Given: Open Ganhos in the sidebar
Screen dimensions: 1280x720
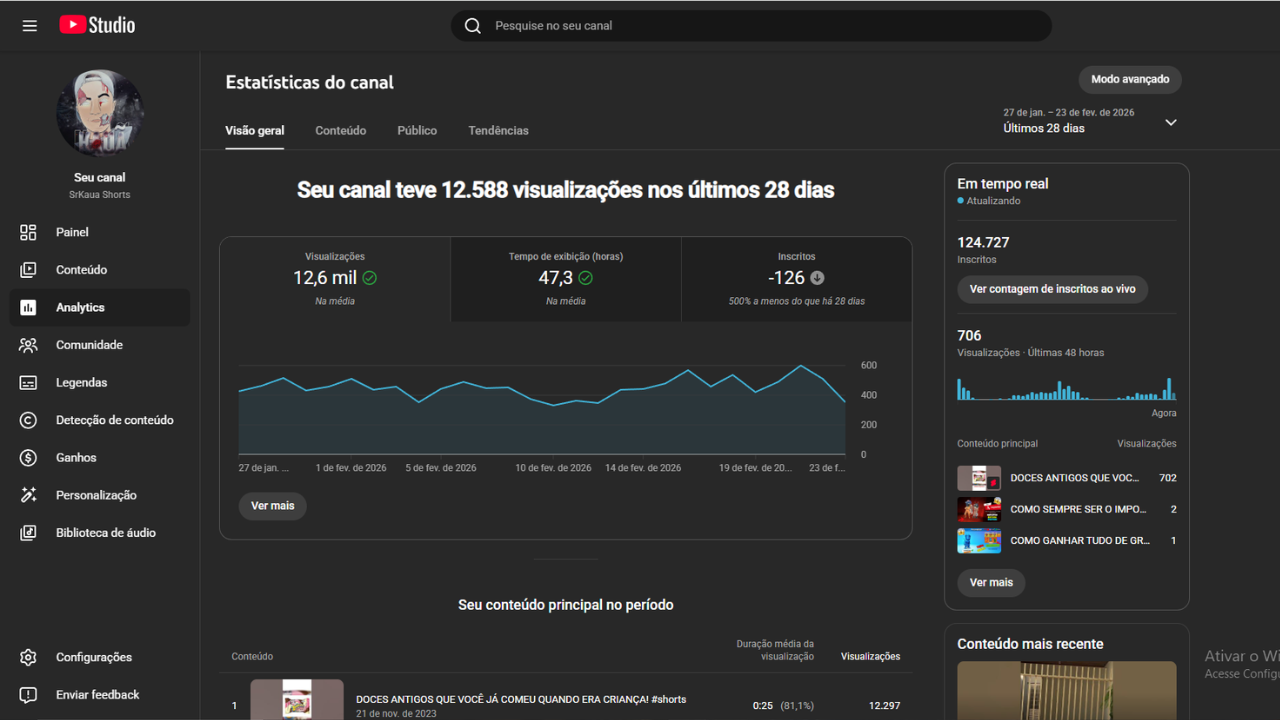Looking at the screenshot, I should 100,458.
